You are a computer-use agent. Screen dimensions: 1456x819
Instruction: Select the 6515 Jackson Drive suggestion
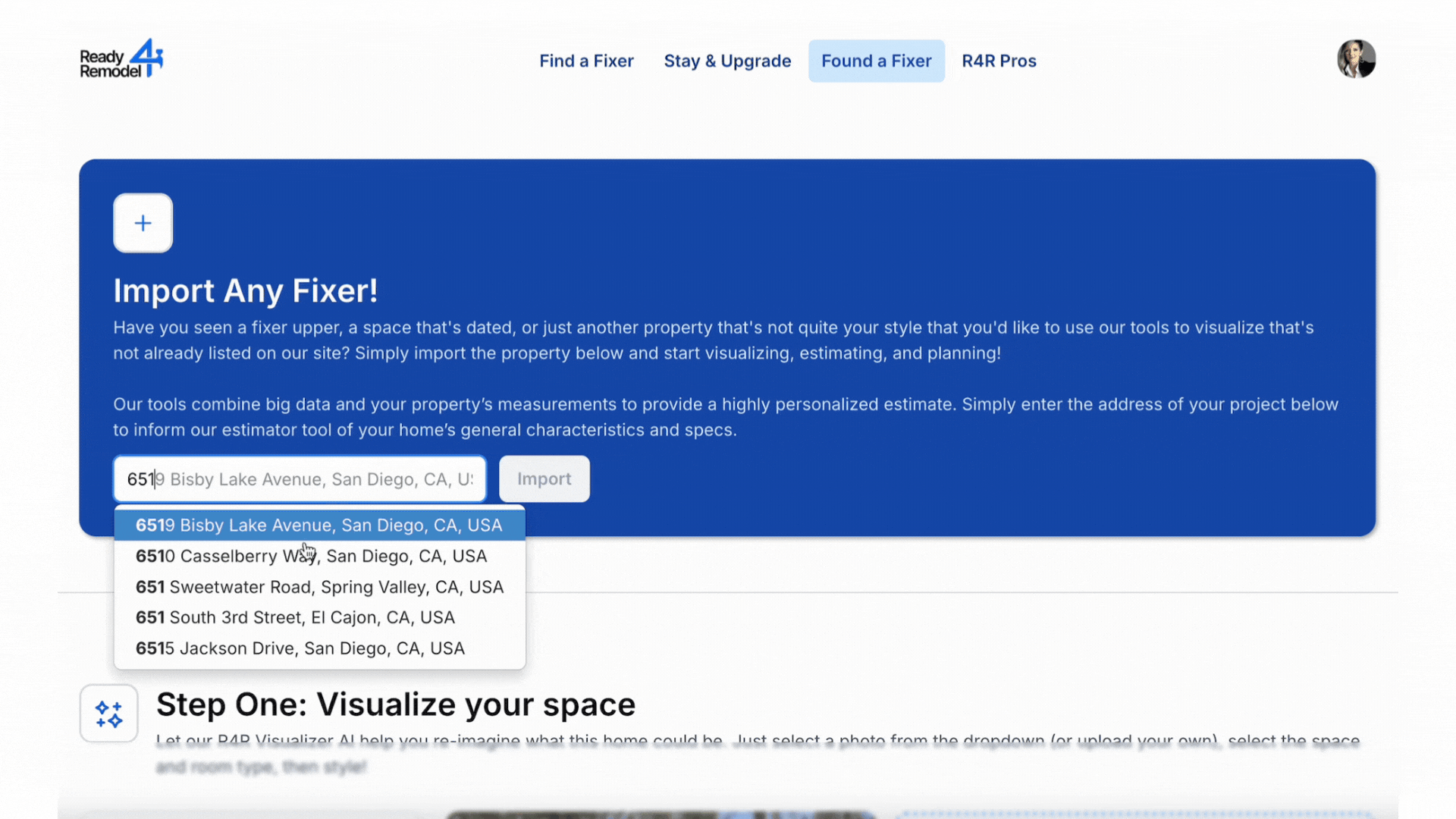(300, 648)
